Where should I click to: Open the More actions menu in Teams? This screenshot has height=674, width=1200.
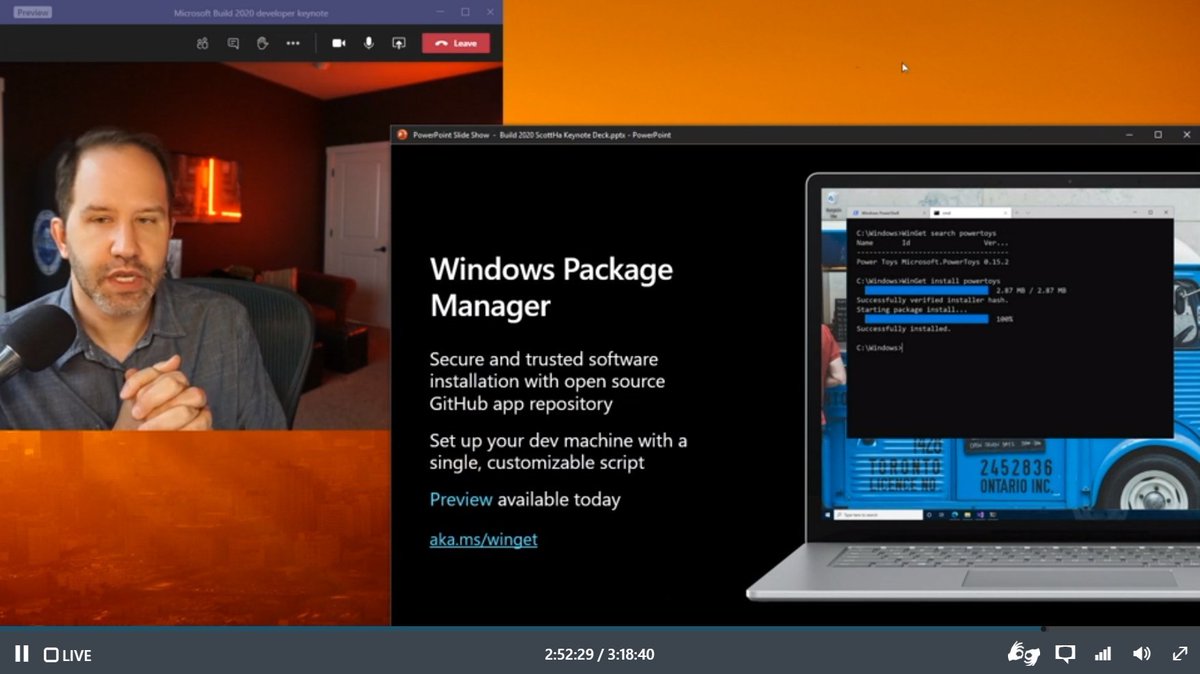(293, 43)
